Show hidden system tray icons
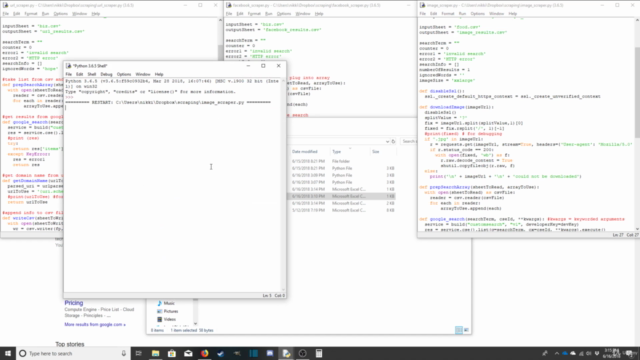This screenshot has width=640, height=360. tap(557, 353)
